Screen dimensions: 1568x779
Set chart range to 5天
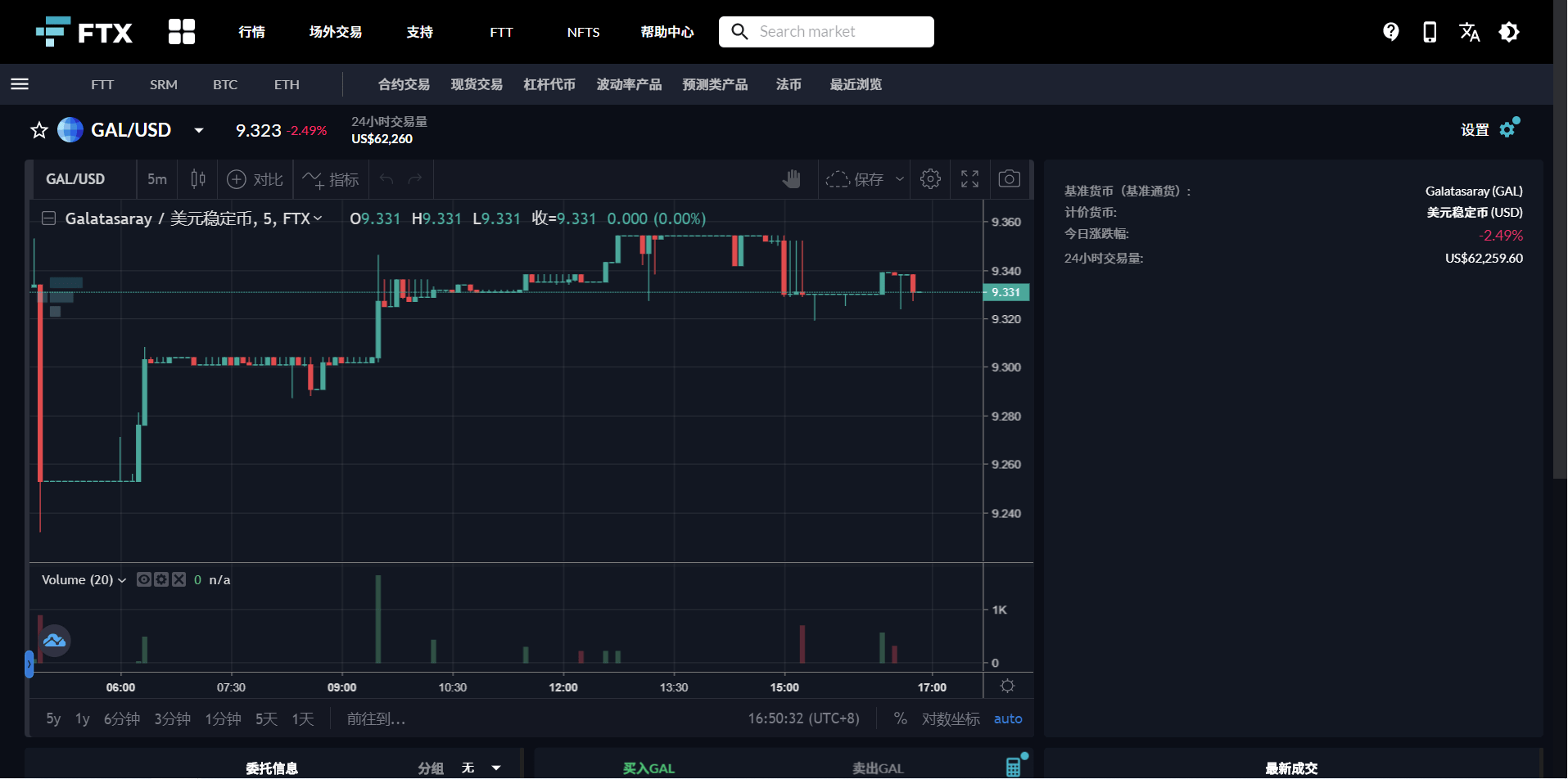point(266,718)
